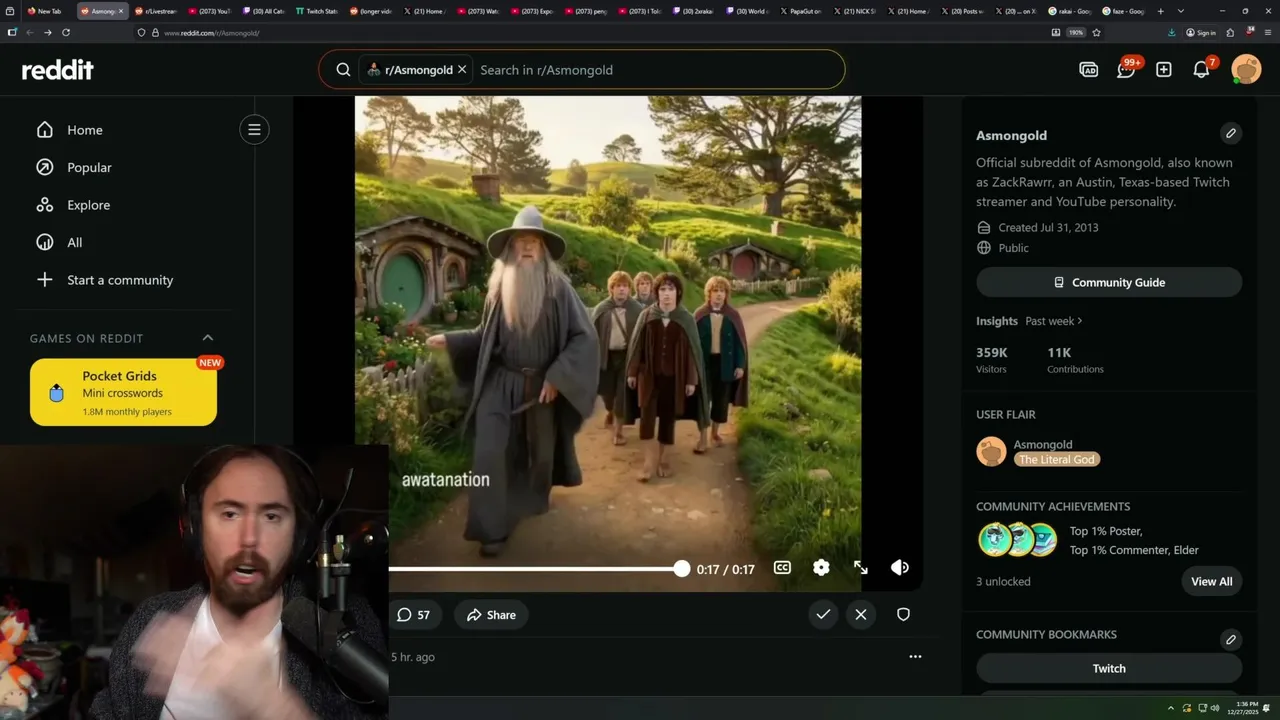Reset the 190% zoom level
Image resolution: width=1280 pixels, height=720 pixels.
1075,32
